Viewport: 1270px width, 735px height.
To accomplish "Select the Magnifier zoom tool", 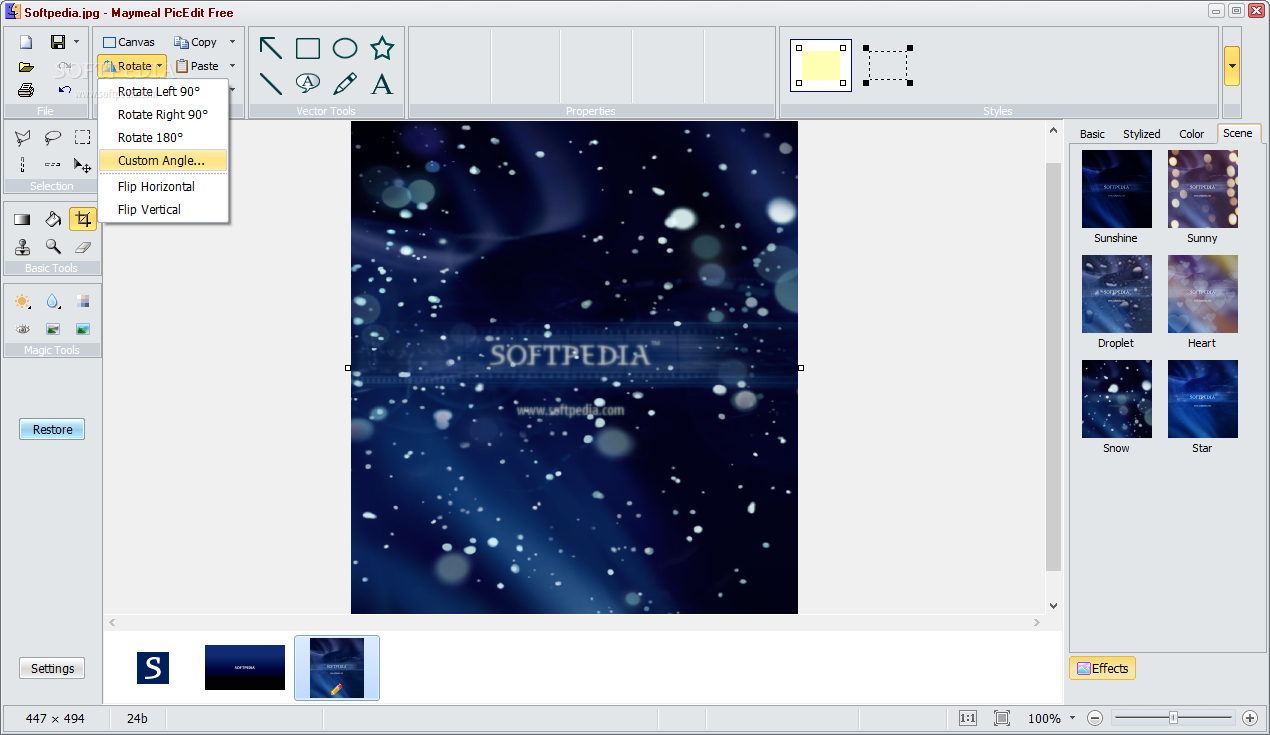I will point(53,247).
